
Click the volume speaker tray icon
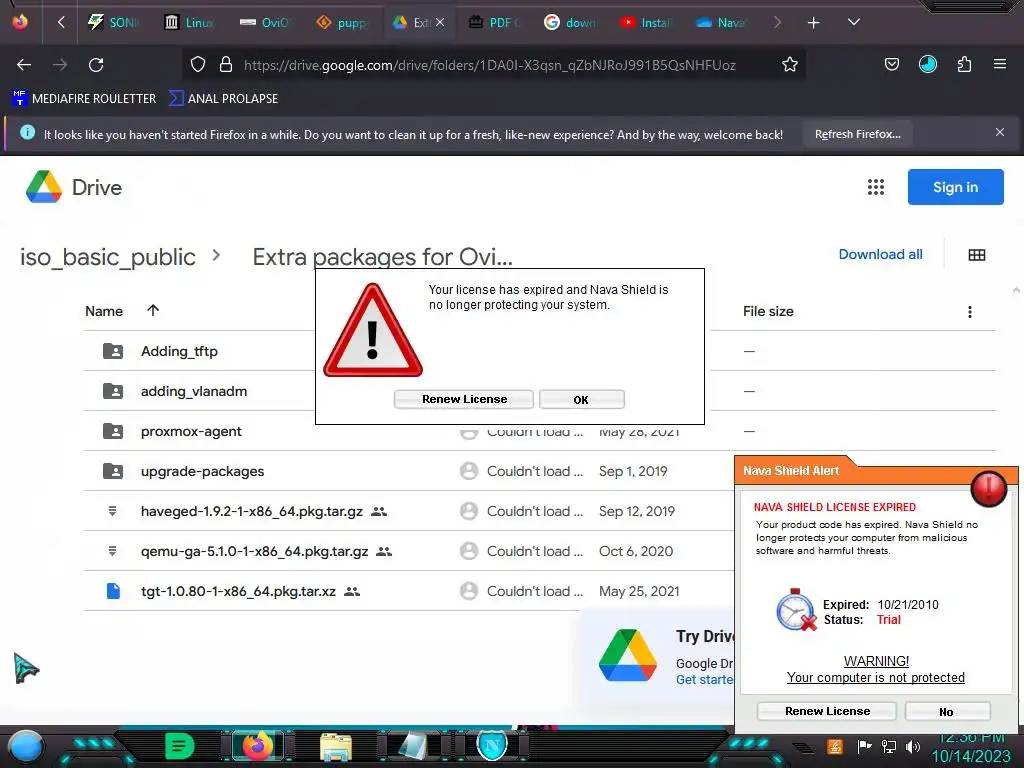point(913,746)
